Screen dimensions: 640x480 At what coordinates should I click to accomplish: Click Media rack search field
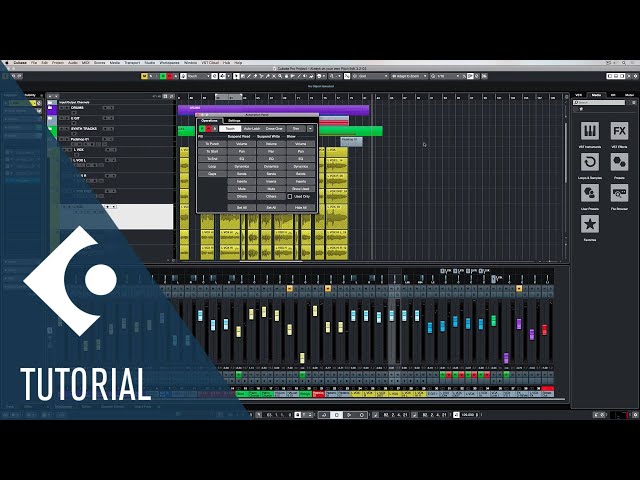599,102
